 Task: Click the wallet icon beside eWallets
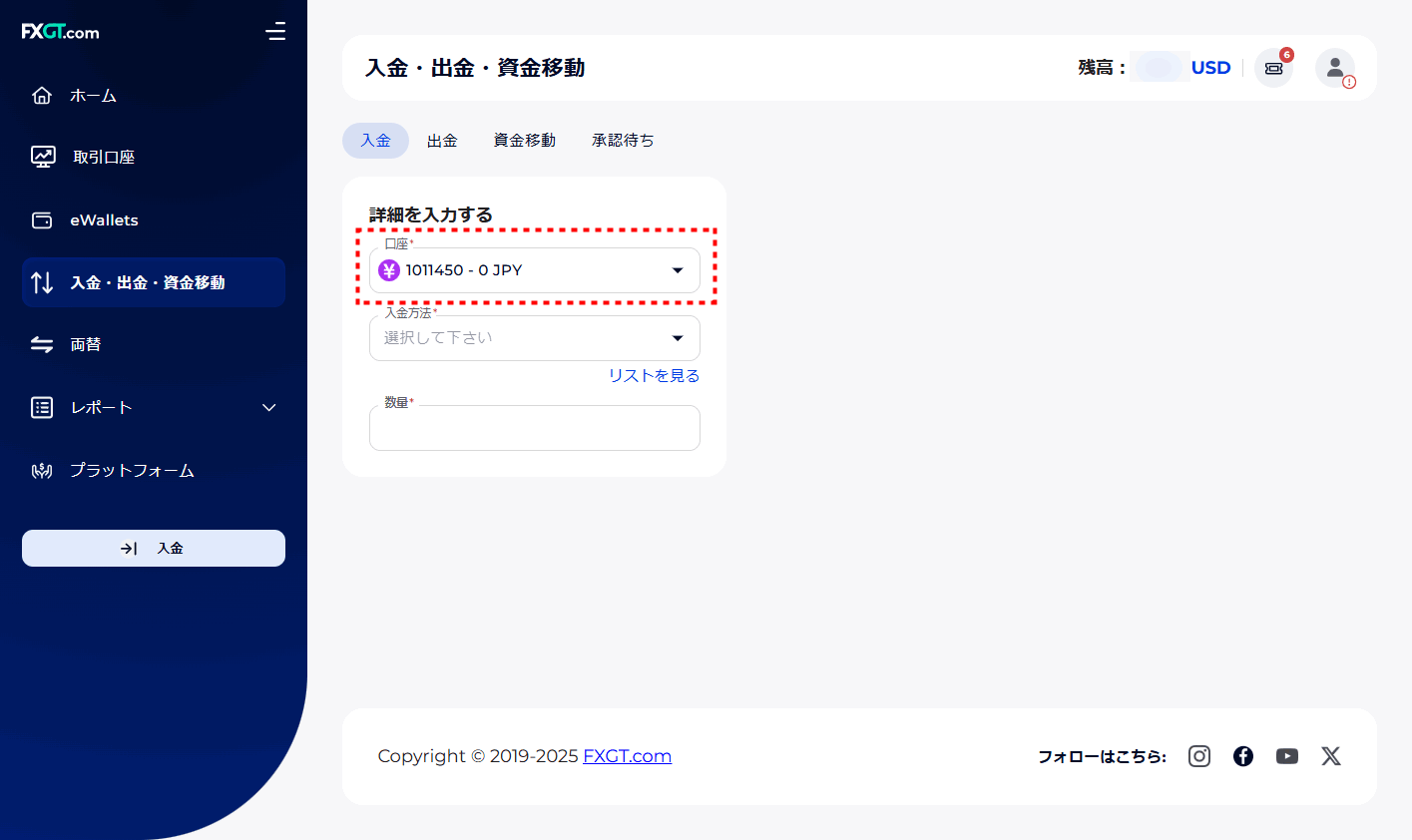click(42, 220)
